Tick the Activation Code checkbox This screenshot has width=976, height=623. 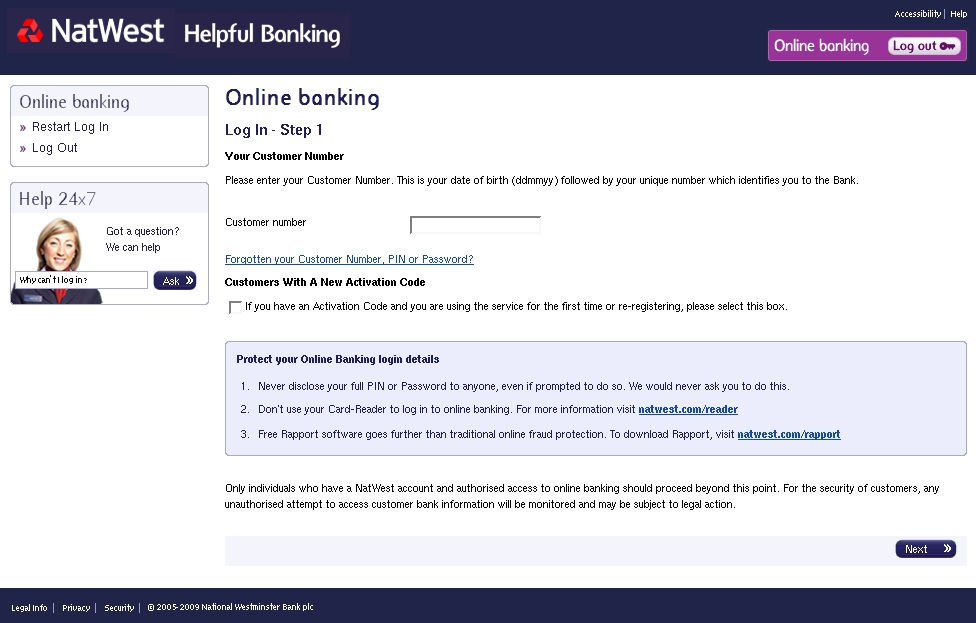pos(235,307)
